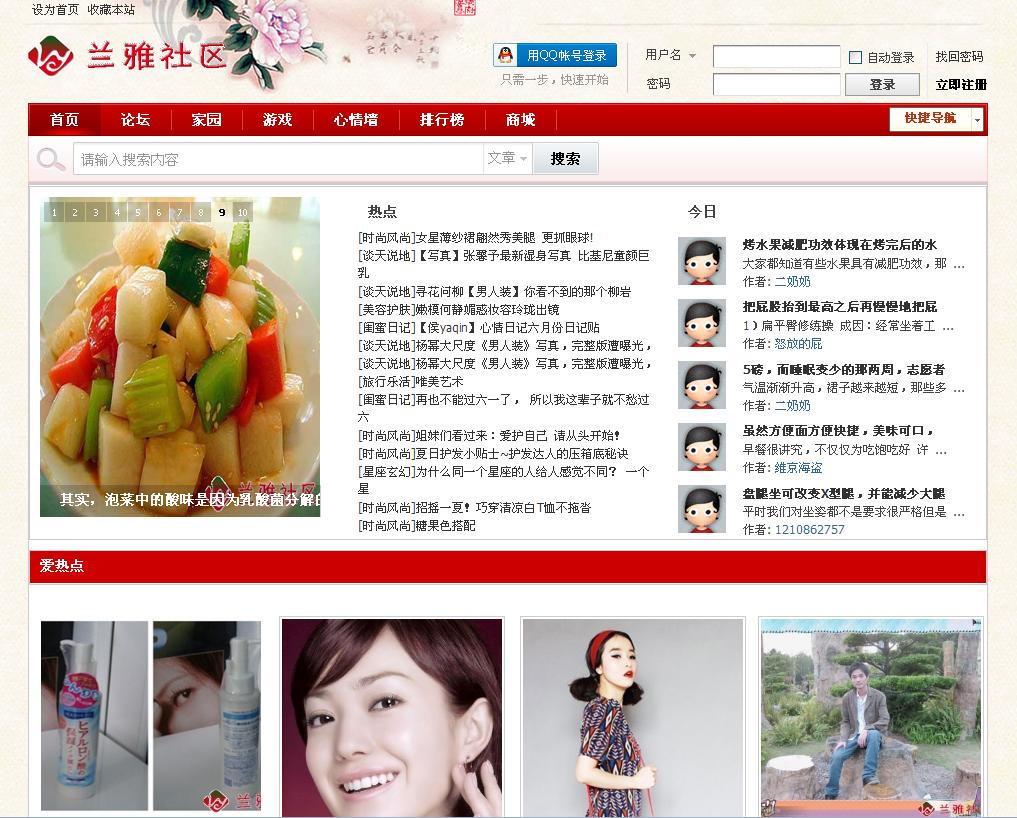The width and height of the screenshot is (1017, 818).
Task: Click the 请输入搜索内容 search box
Action: click(279, 159)
